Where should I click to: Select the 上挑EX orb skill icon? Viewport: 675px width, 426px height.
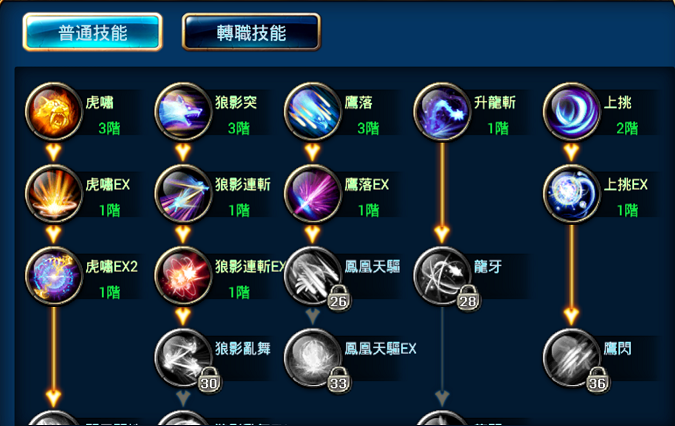coord(571,194)
